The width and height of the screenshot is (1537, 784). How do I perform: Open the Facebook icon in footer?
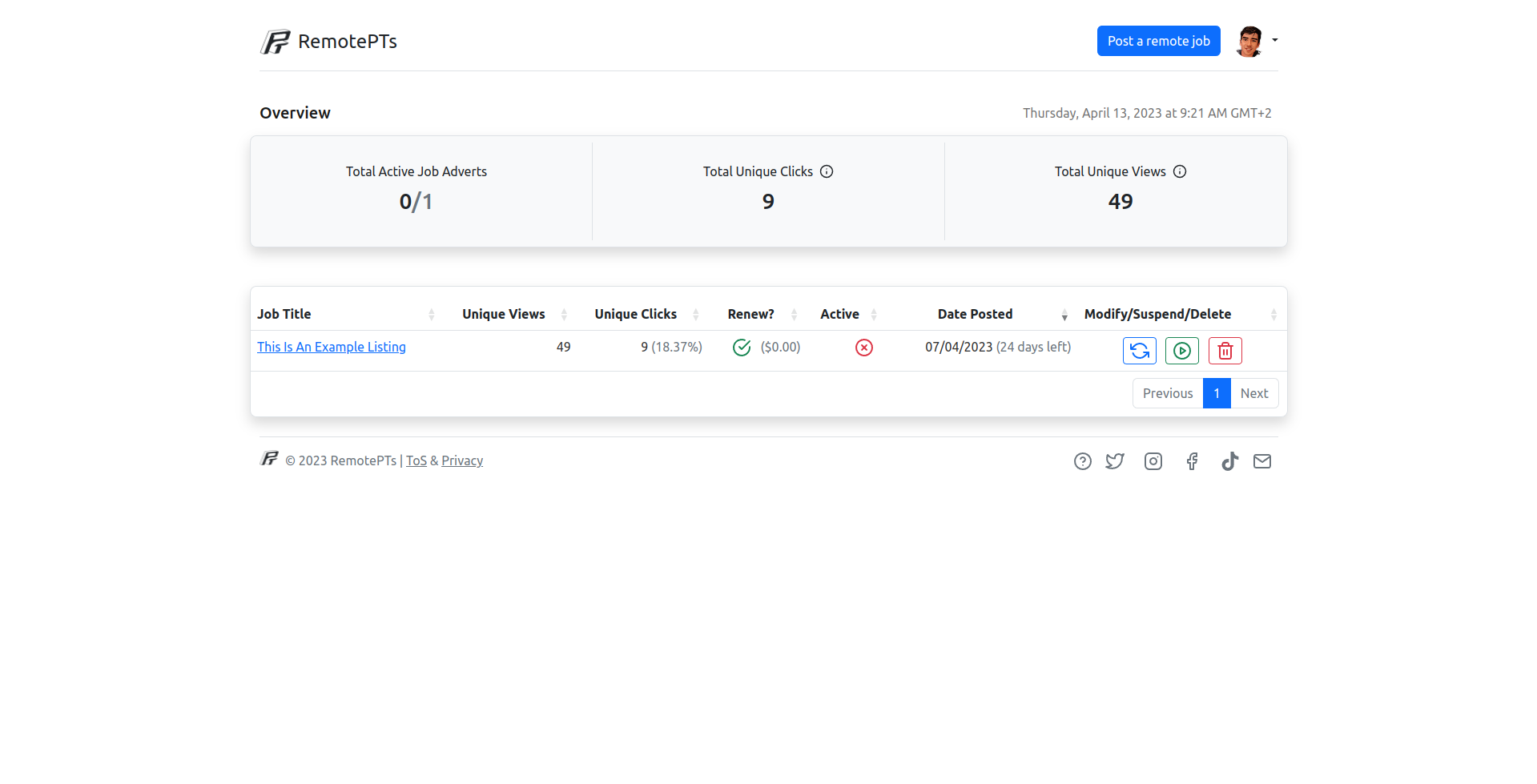[1192, 461]
